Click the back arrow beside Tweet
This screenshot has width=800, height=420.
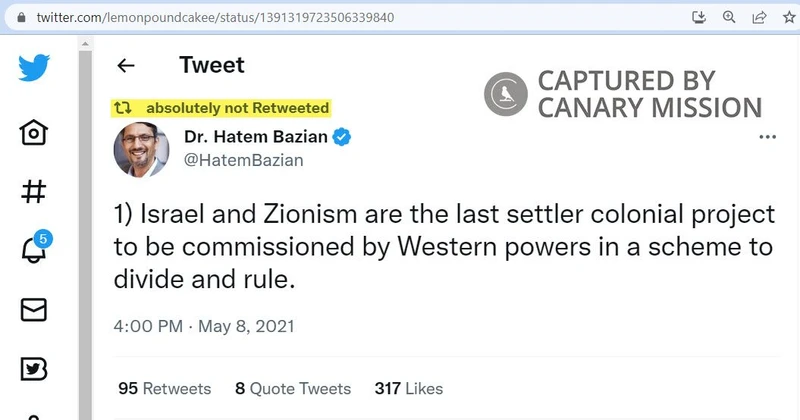coord(126,66)
